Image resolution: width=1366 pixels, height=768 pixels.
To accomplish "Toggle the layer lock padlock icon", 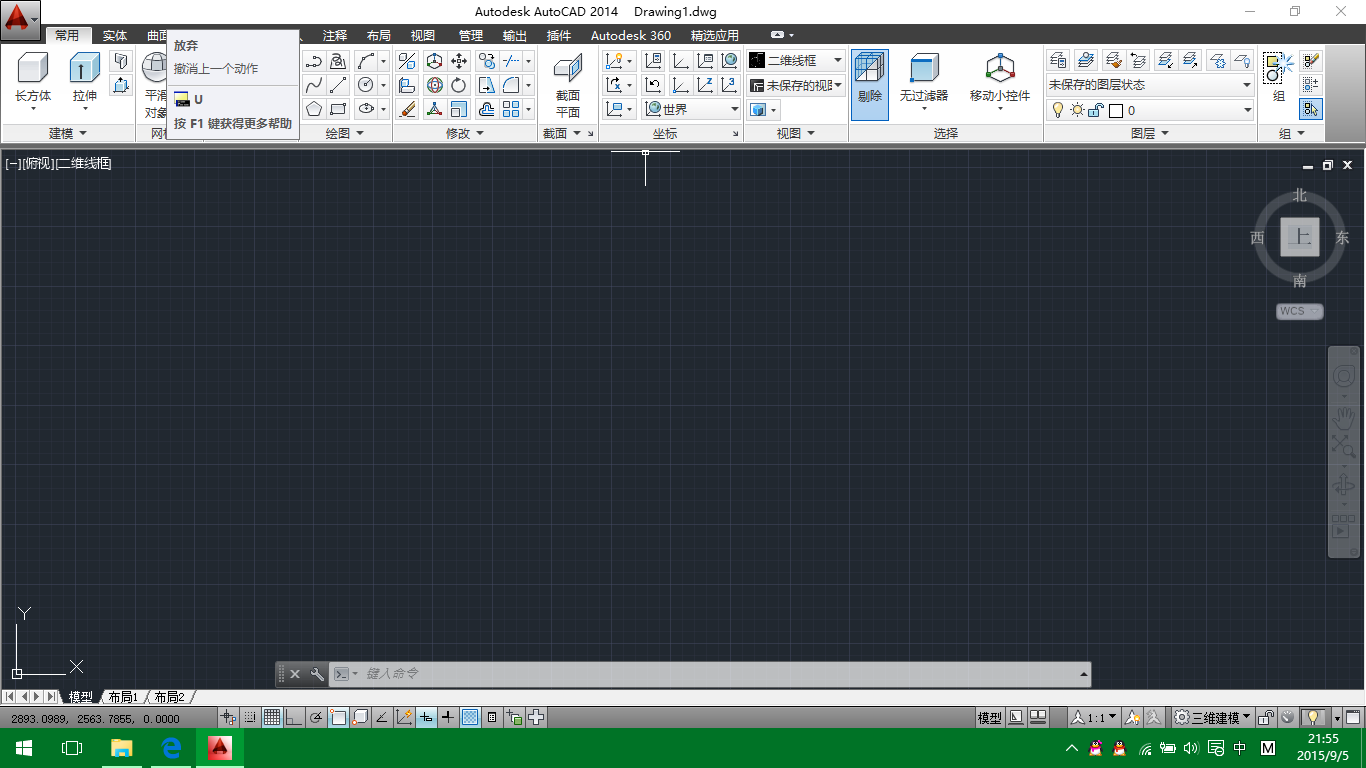I will pyautogui.click(x=1094, y=110).
